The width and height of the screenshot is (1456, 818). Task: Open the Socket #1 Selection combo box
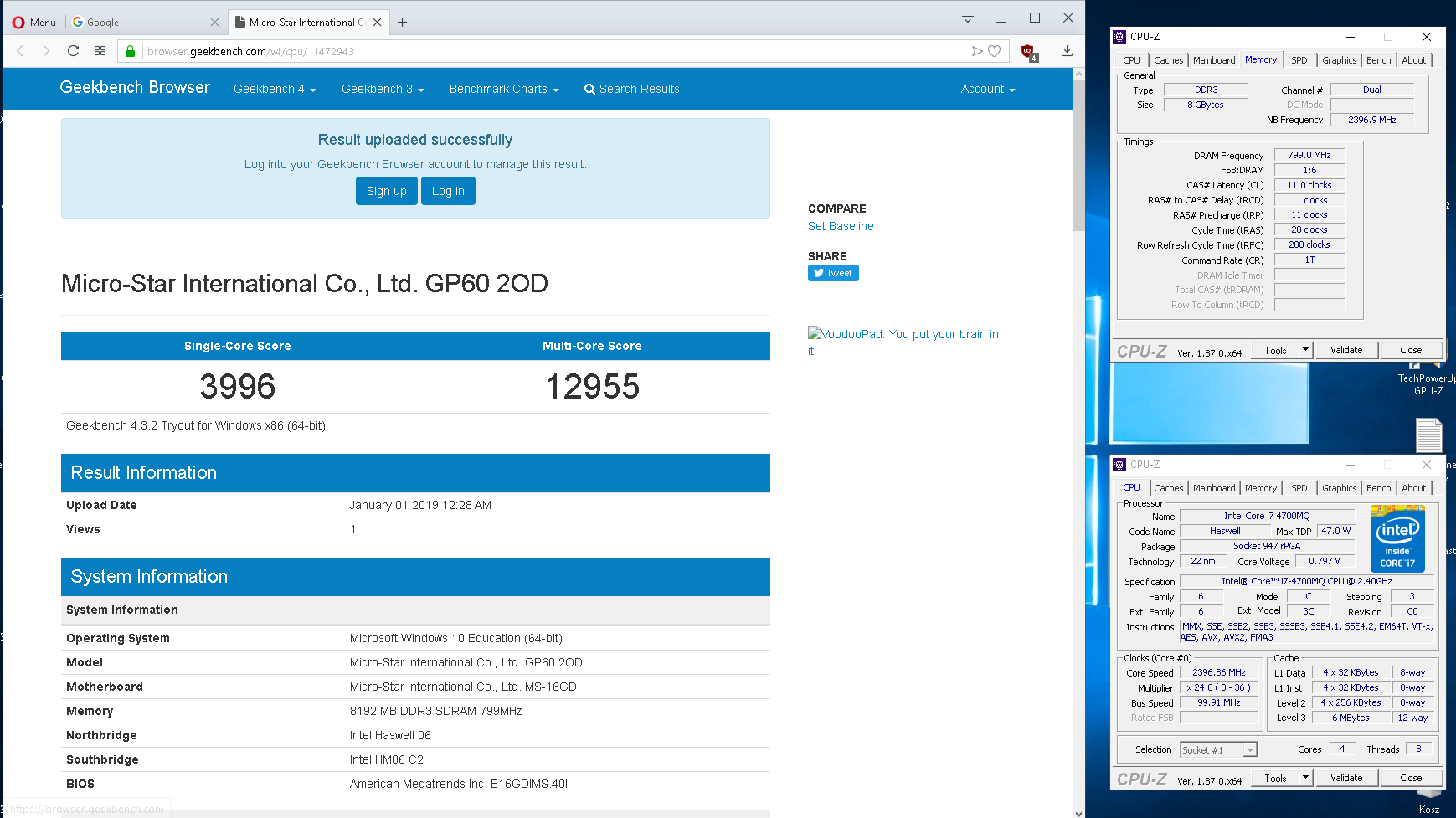point(1218,750)
